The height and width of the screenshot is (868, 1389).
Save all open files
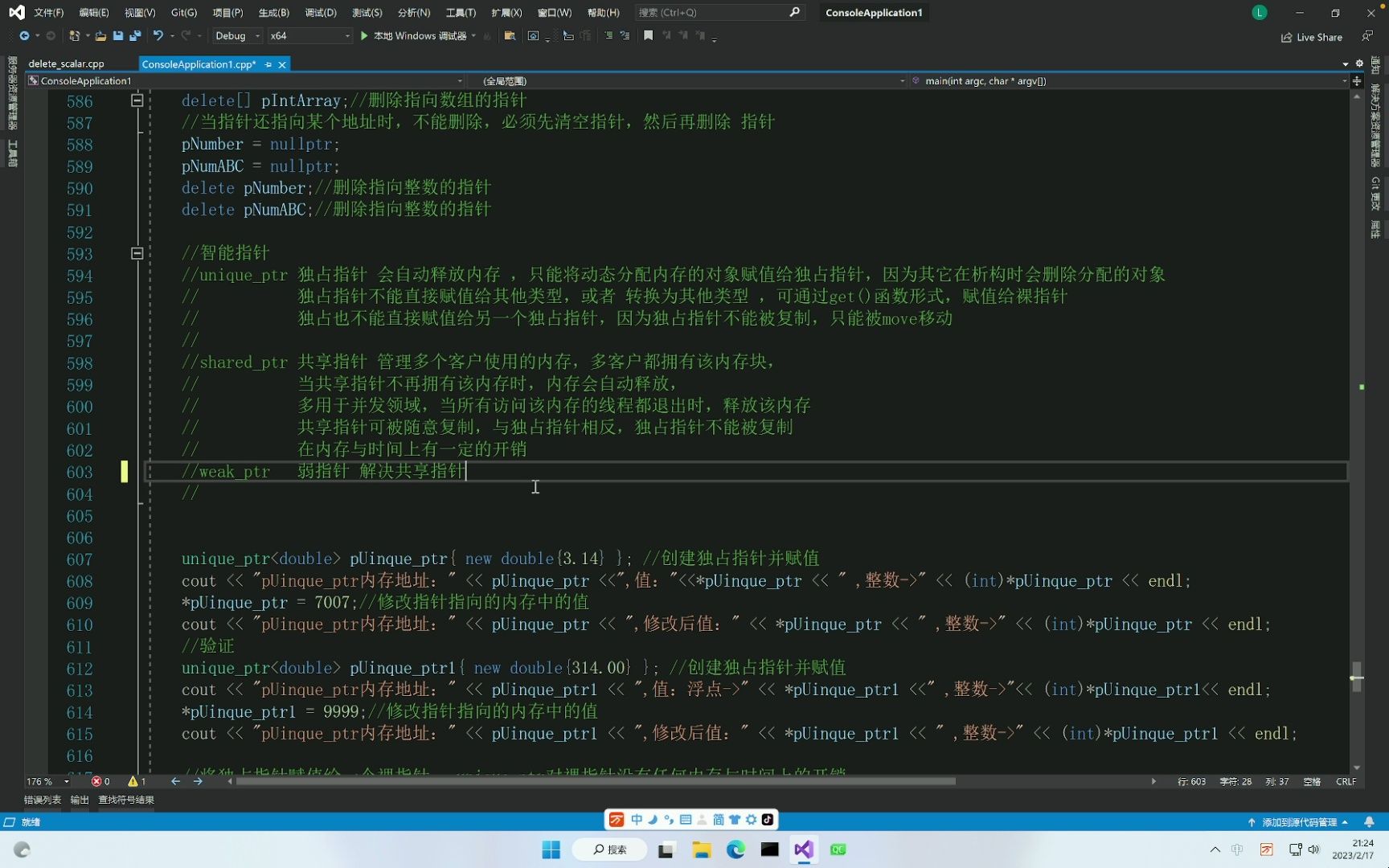[133, 35]
